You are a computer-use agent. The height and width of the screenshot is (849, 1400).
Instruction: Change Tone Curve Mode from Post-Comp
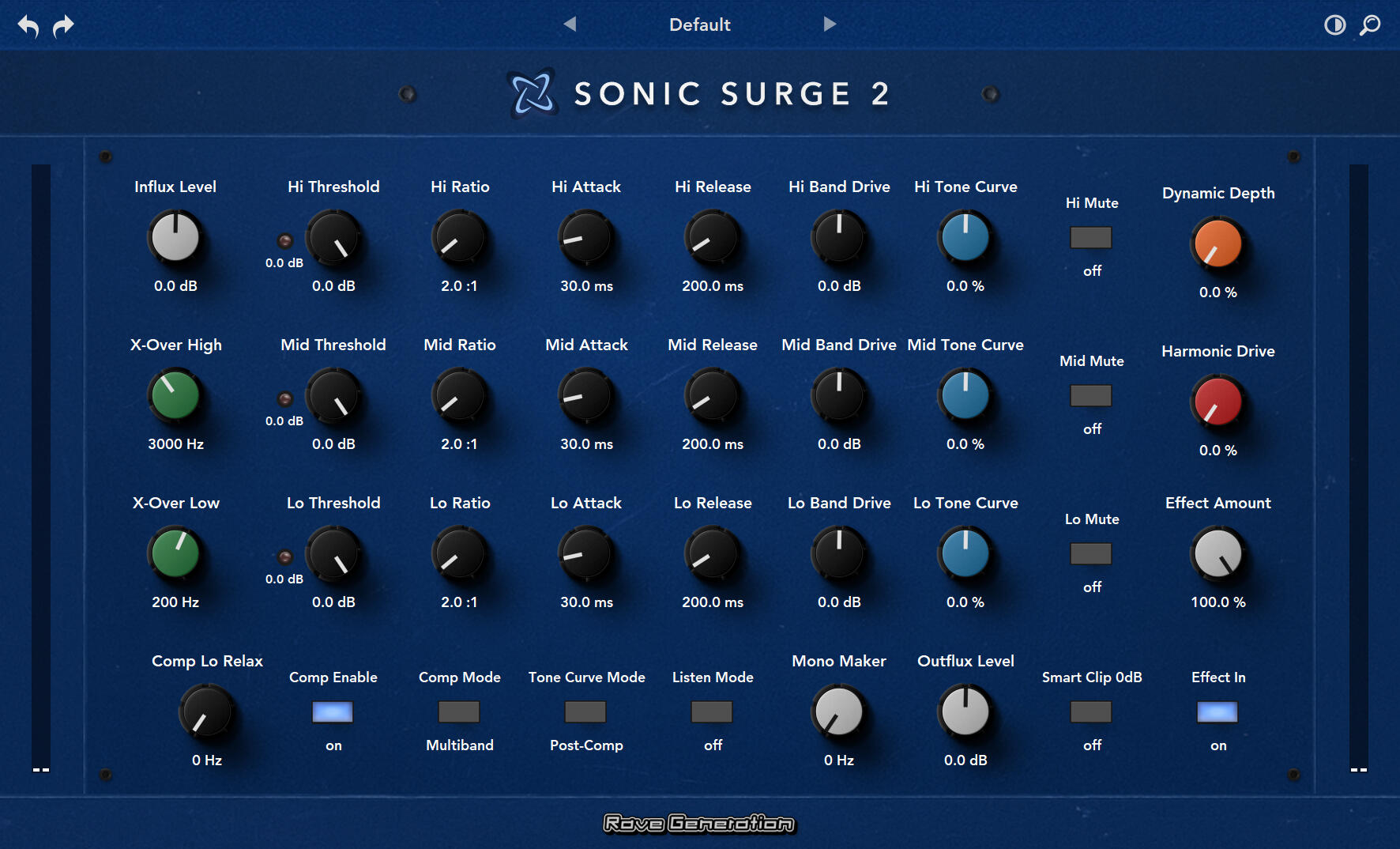585,711
